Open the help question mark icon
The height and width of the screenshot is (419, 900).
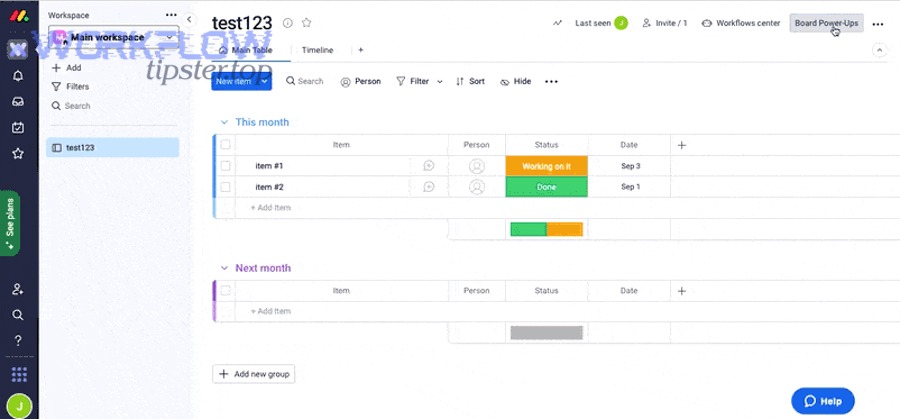[18, 341]
